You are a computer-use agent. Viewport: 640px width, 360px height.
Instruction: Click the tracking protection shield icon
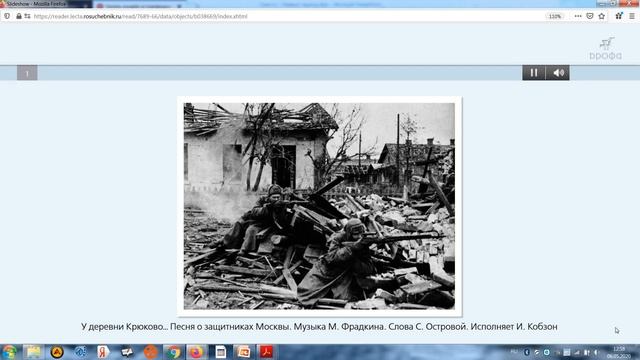(x=7, y=16)
